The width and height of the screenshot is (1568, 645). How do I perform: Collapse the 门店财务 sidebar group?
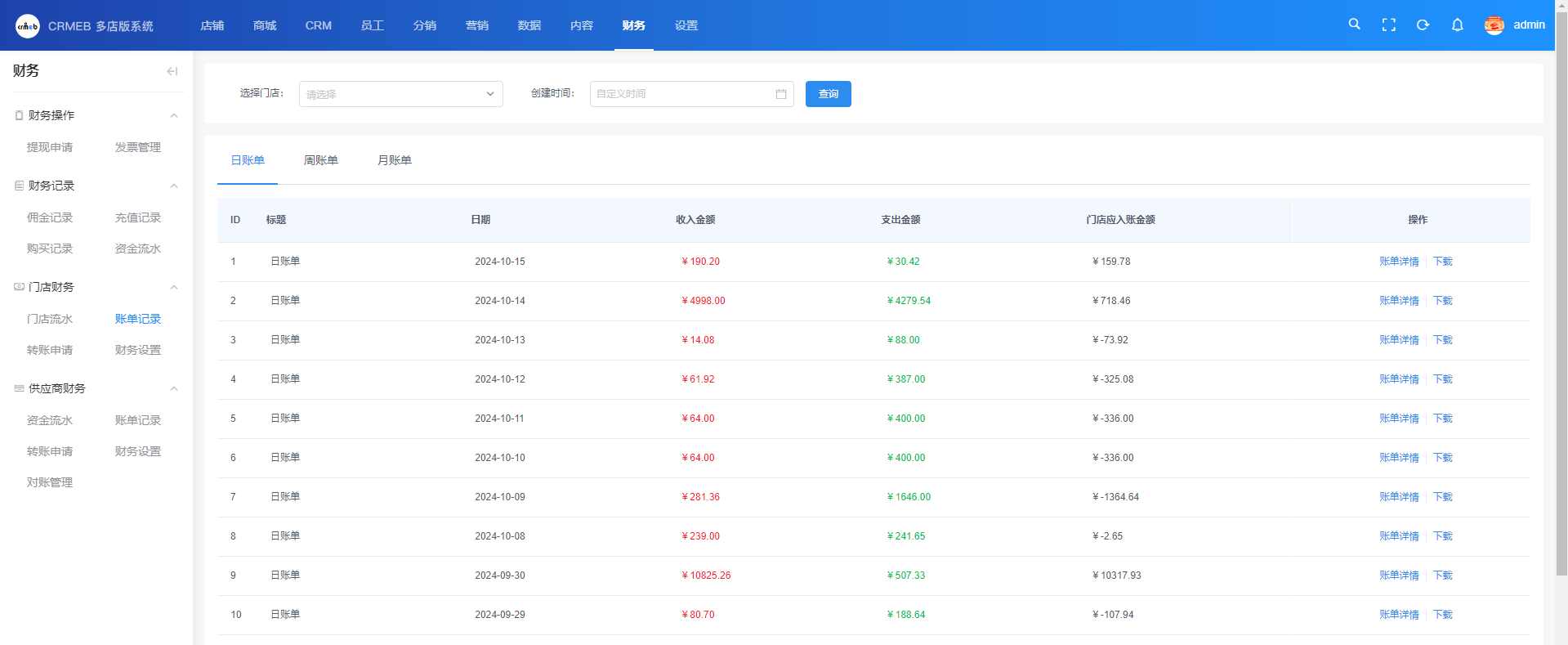tap(173, 287)
